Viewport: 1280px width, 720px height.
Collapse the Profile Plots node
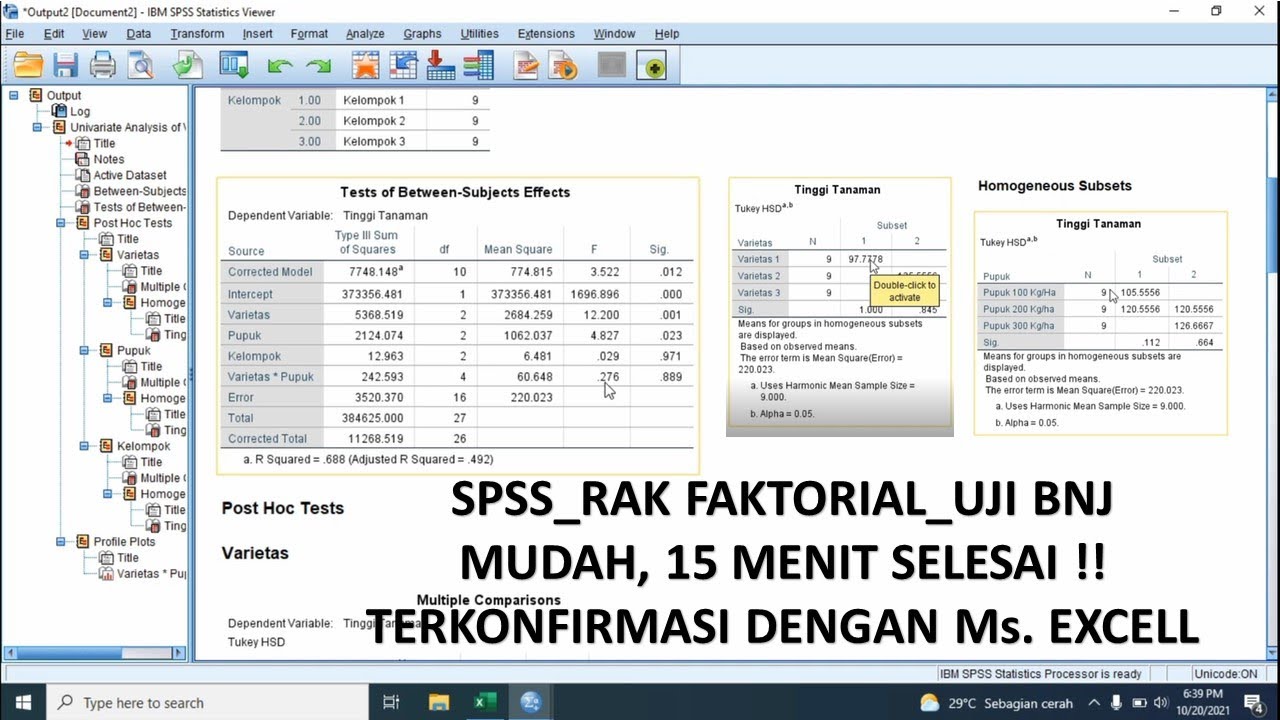pos(62,542)
